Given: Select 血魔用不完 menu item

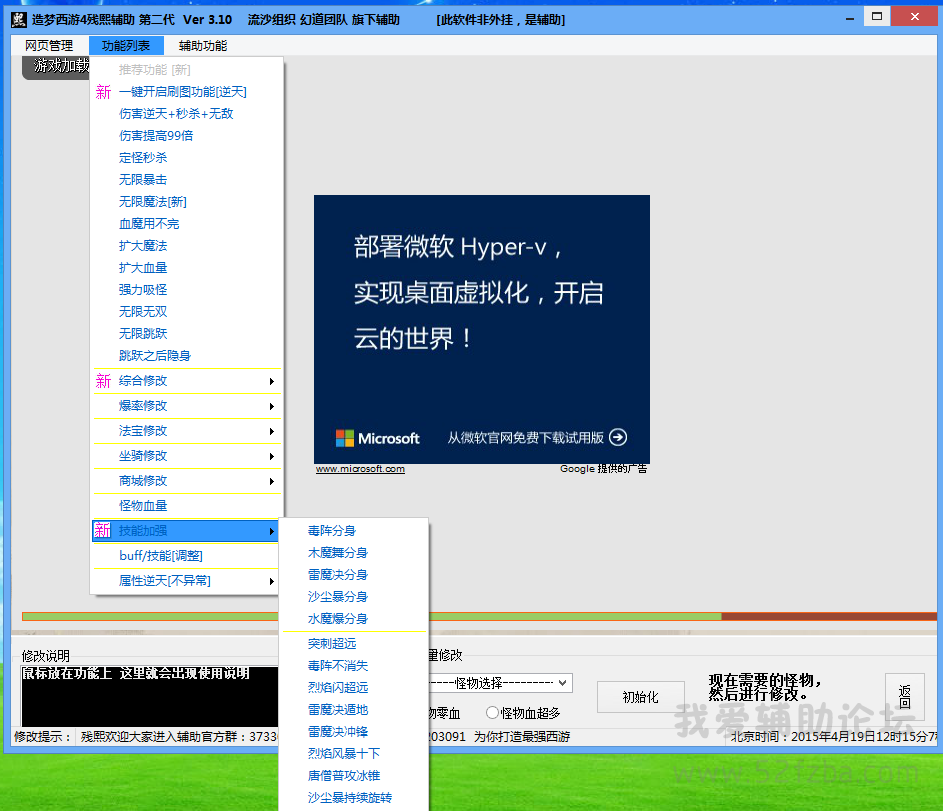Looking at the screenshot, I should (186, 224).
